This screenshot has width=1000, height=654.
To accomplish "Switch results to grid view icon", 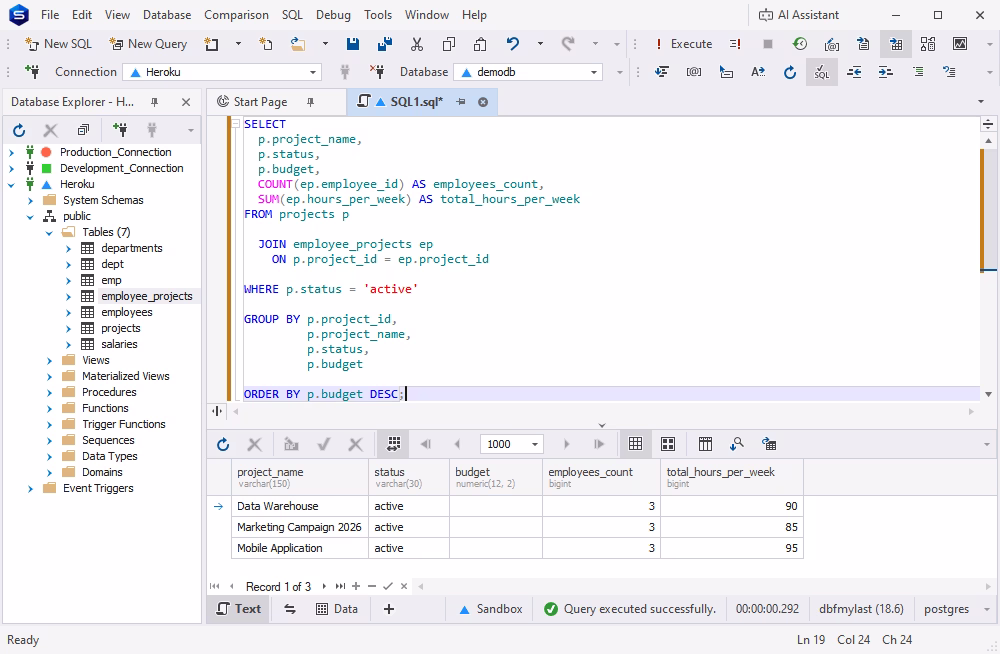I will coord(635,444).
